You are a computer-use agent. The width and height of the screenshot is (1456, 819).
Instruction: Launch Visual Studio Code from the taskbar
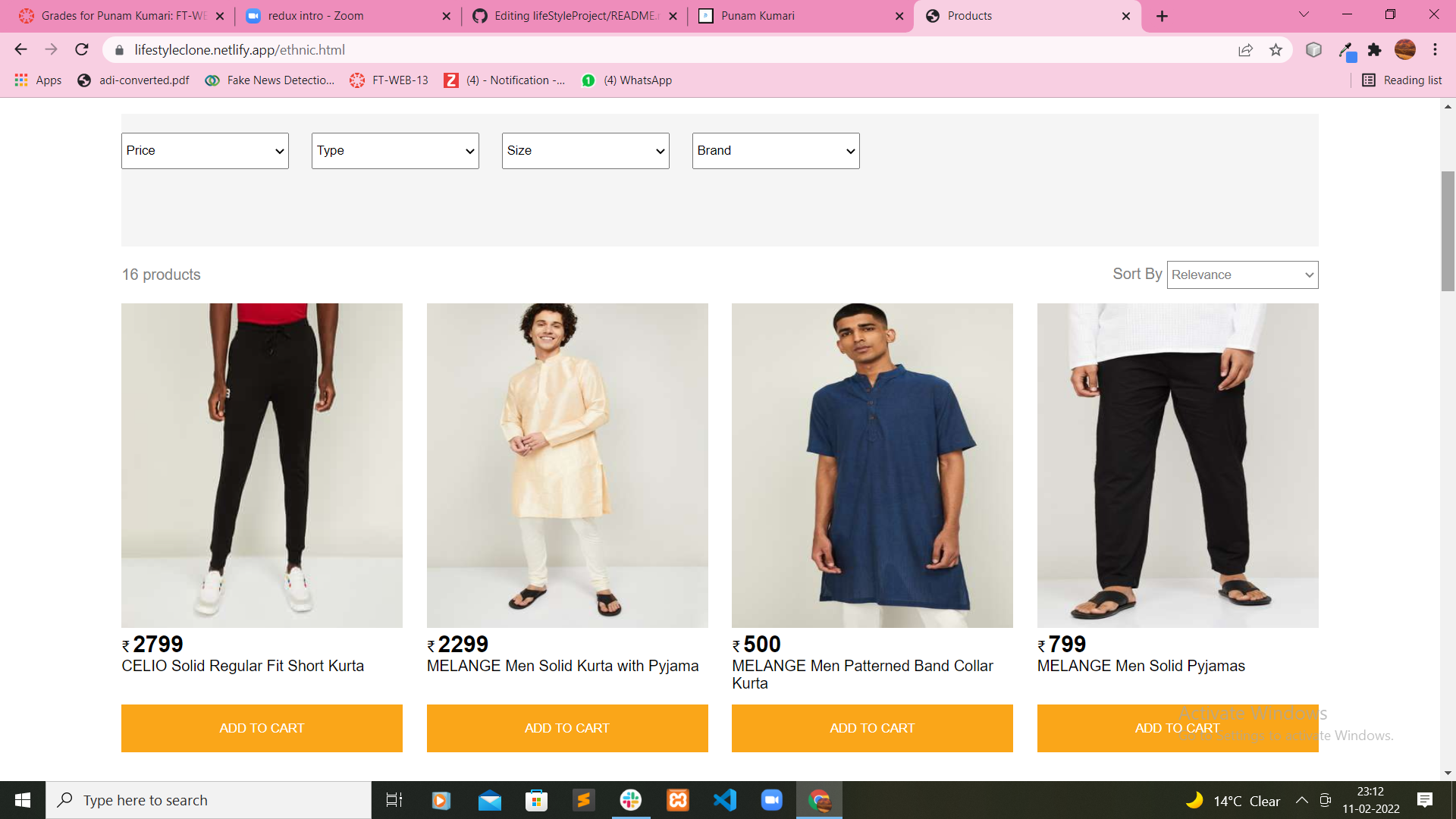pyautogui.click(x=725, y=800)
